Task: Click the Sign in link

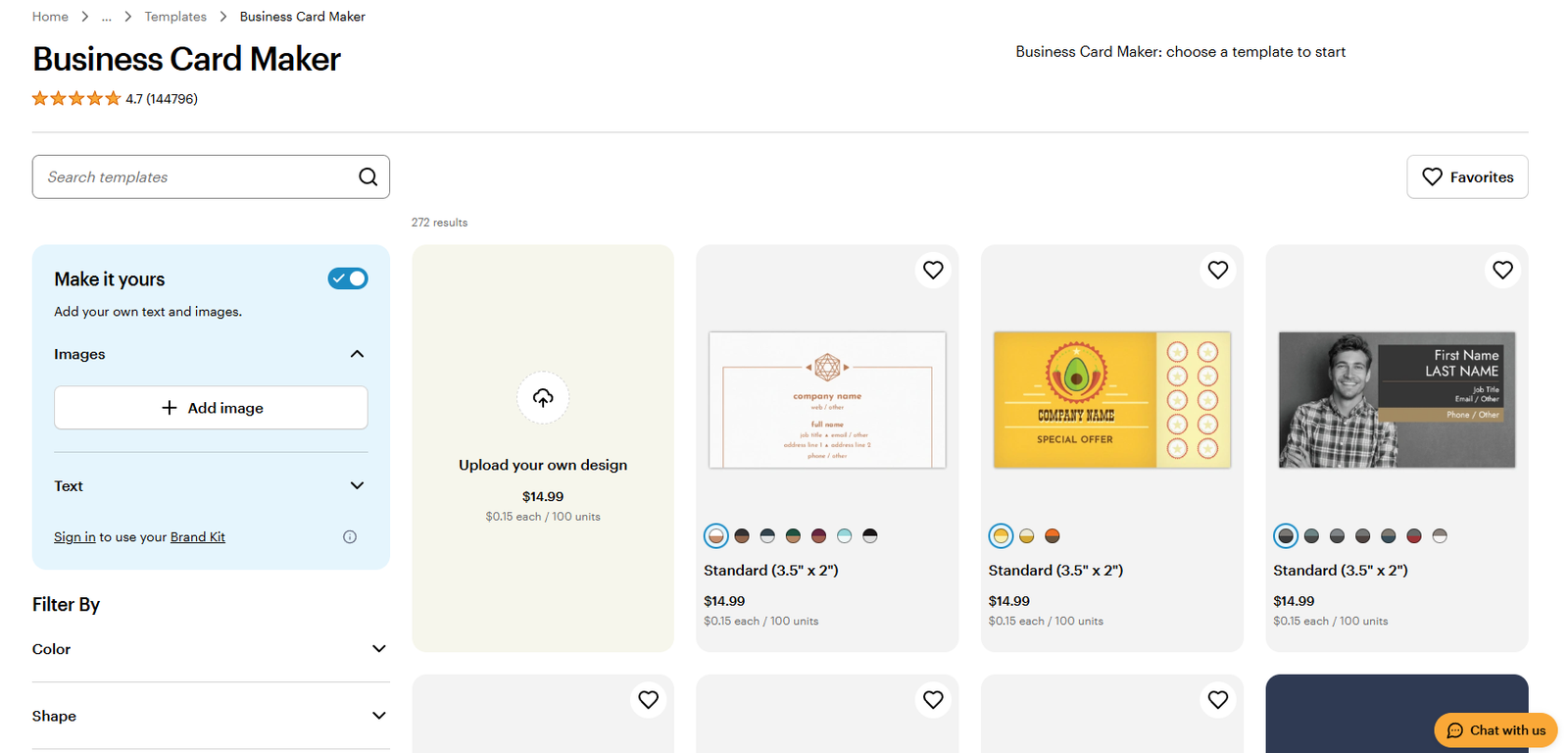Action: tap(74, 536)
